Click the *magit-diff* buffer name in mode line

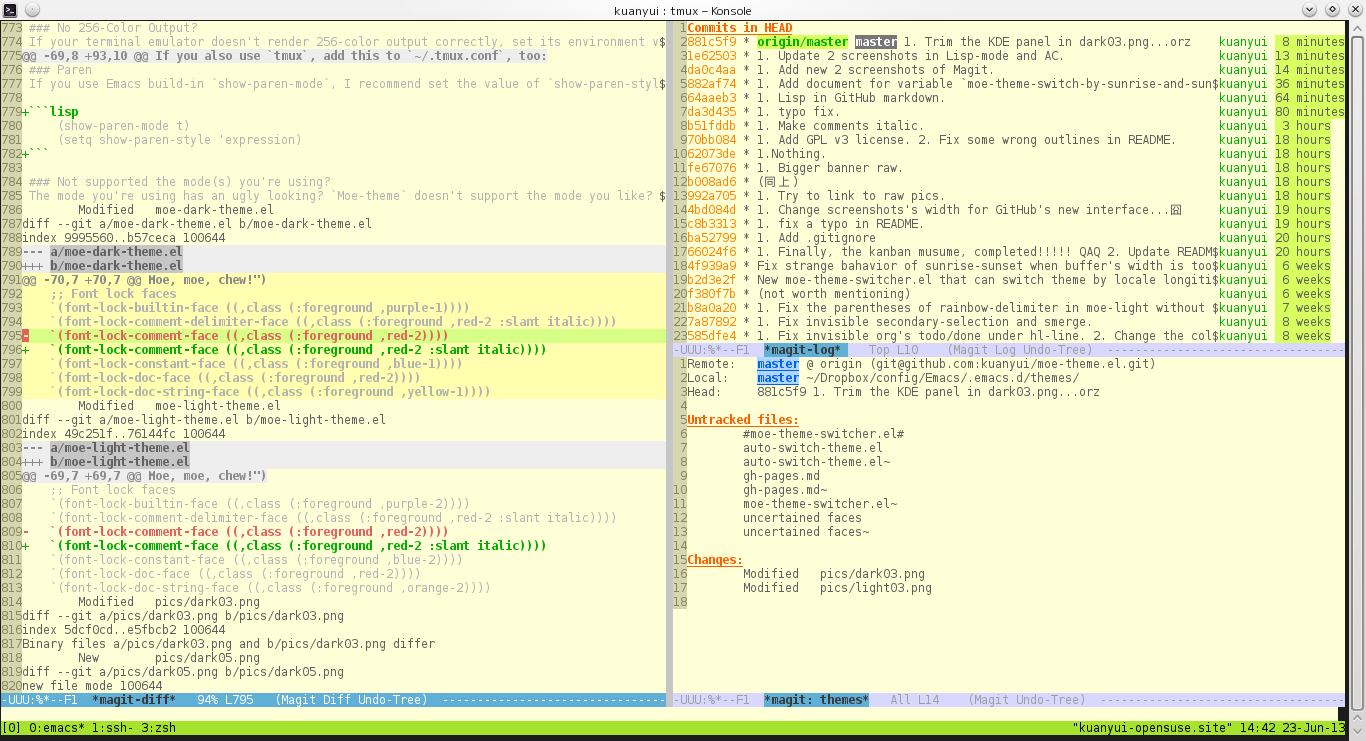134,700
